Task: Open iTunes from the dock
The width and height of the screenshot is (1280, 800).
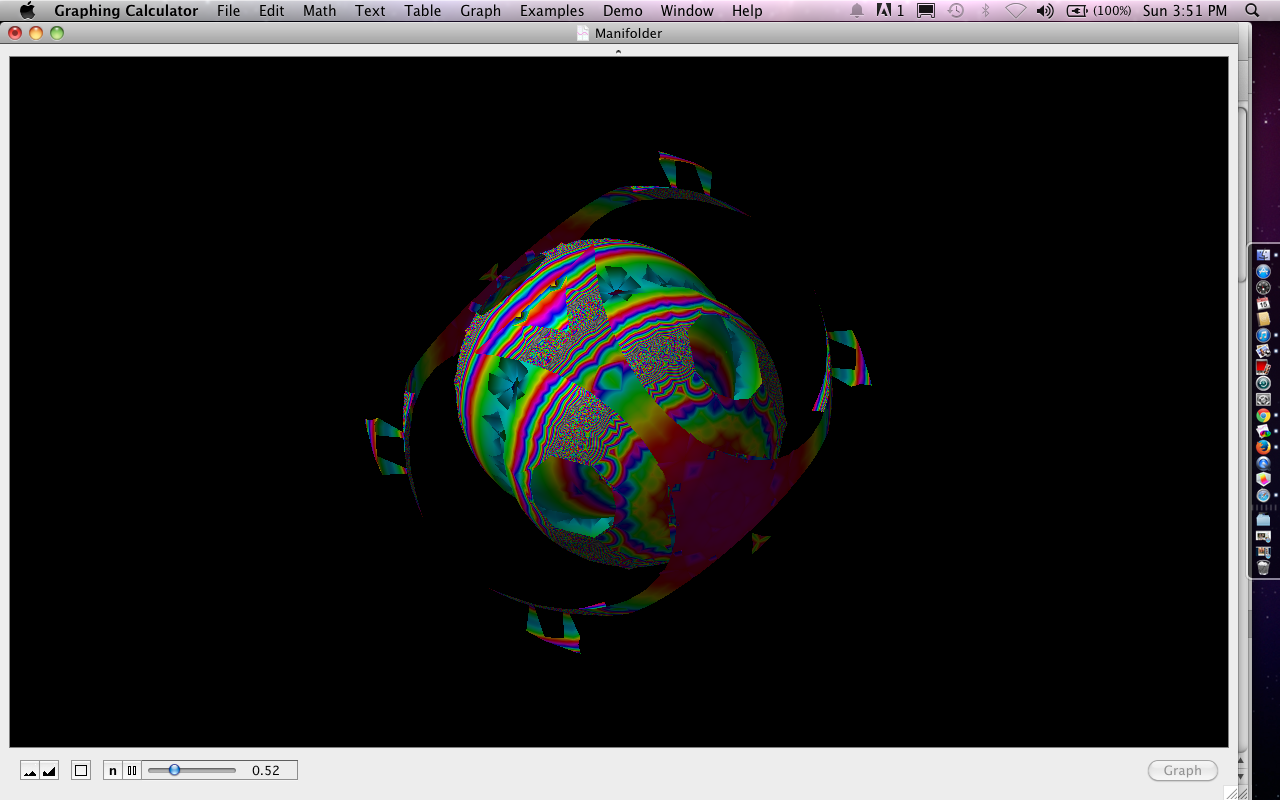Action: [1263, 335]
